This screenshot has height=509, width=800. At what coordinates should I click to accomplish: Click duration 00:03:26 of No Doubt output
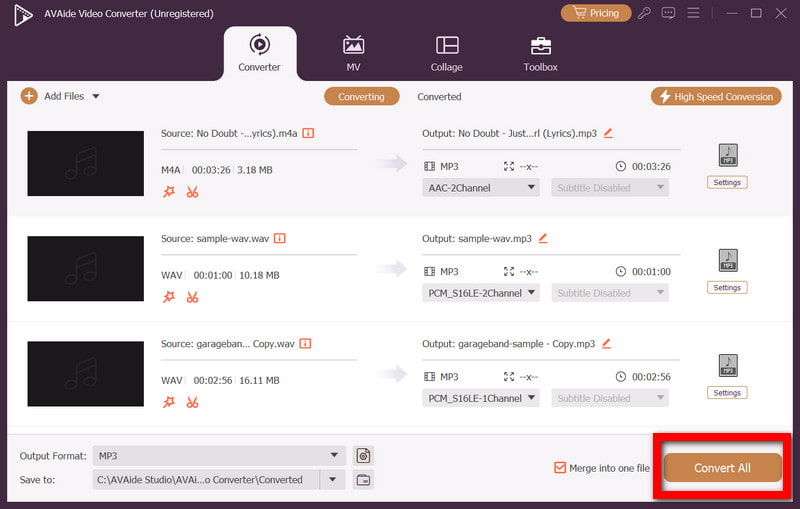pos(651,166)
